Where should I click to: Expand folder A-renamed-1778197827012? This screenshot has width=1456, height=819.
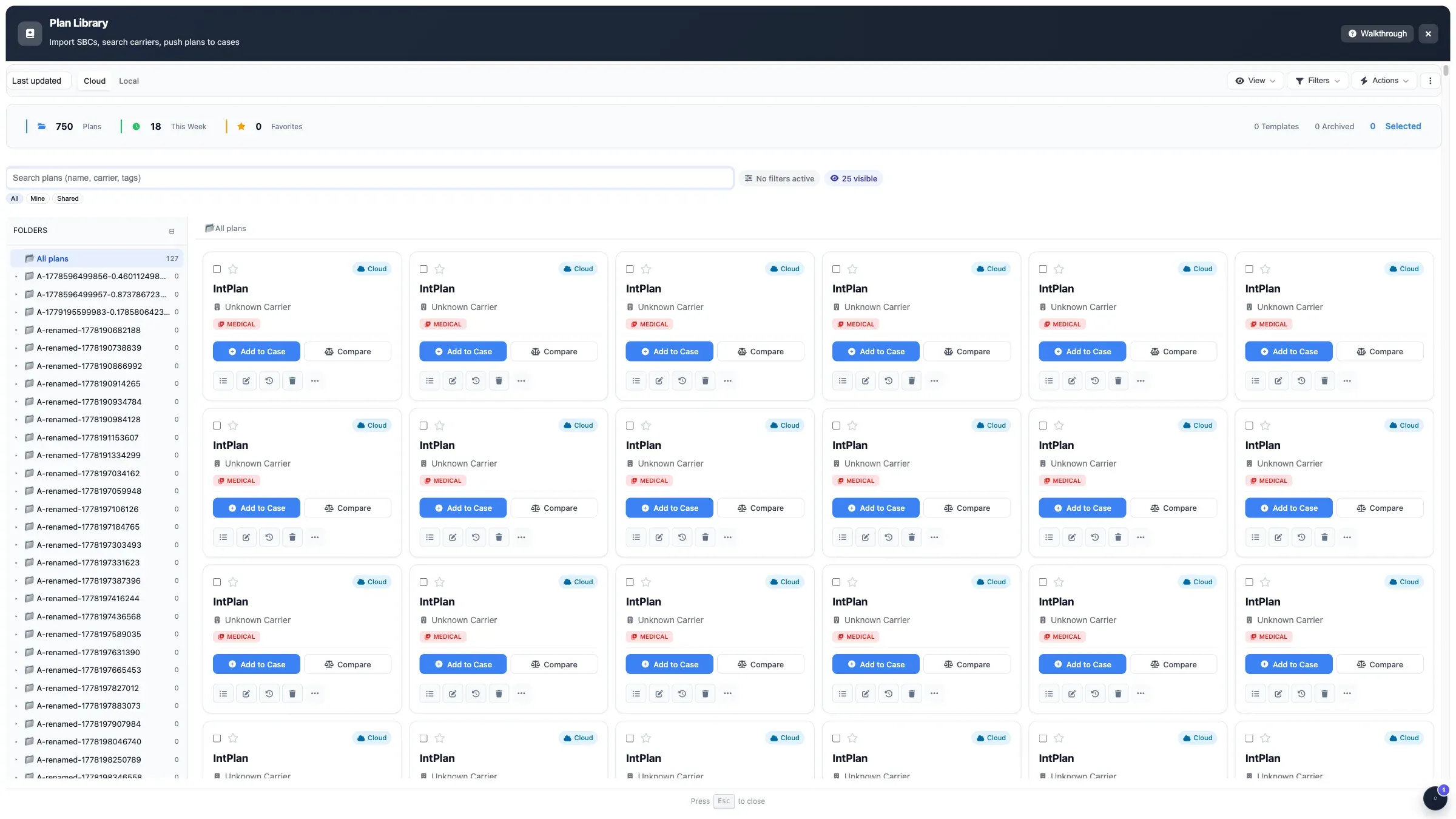click(16, 688)
